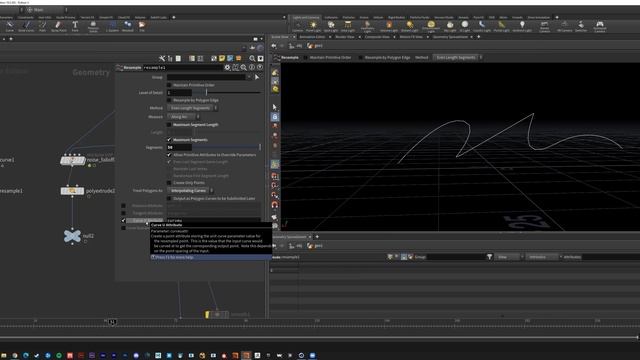Select the Metaball shelf tool
The width and height of the screenshot is (640, 360).
(128, 27)
